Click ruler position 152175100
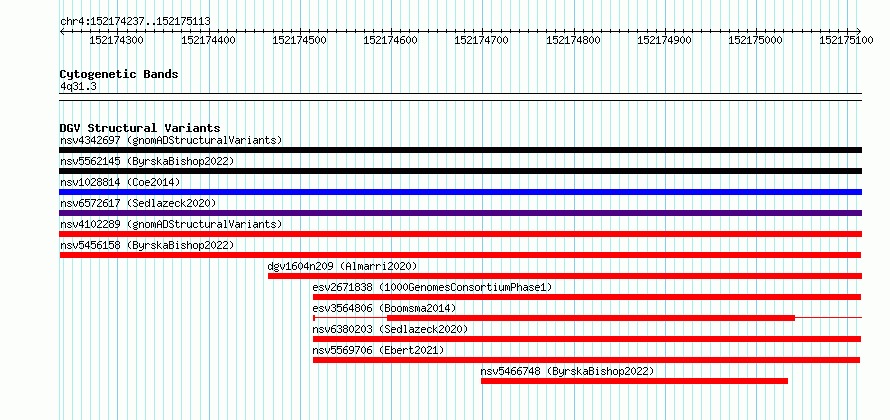 tap(846, 40)
